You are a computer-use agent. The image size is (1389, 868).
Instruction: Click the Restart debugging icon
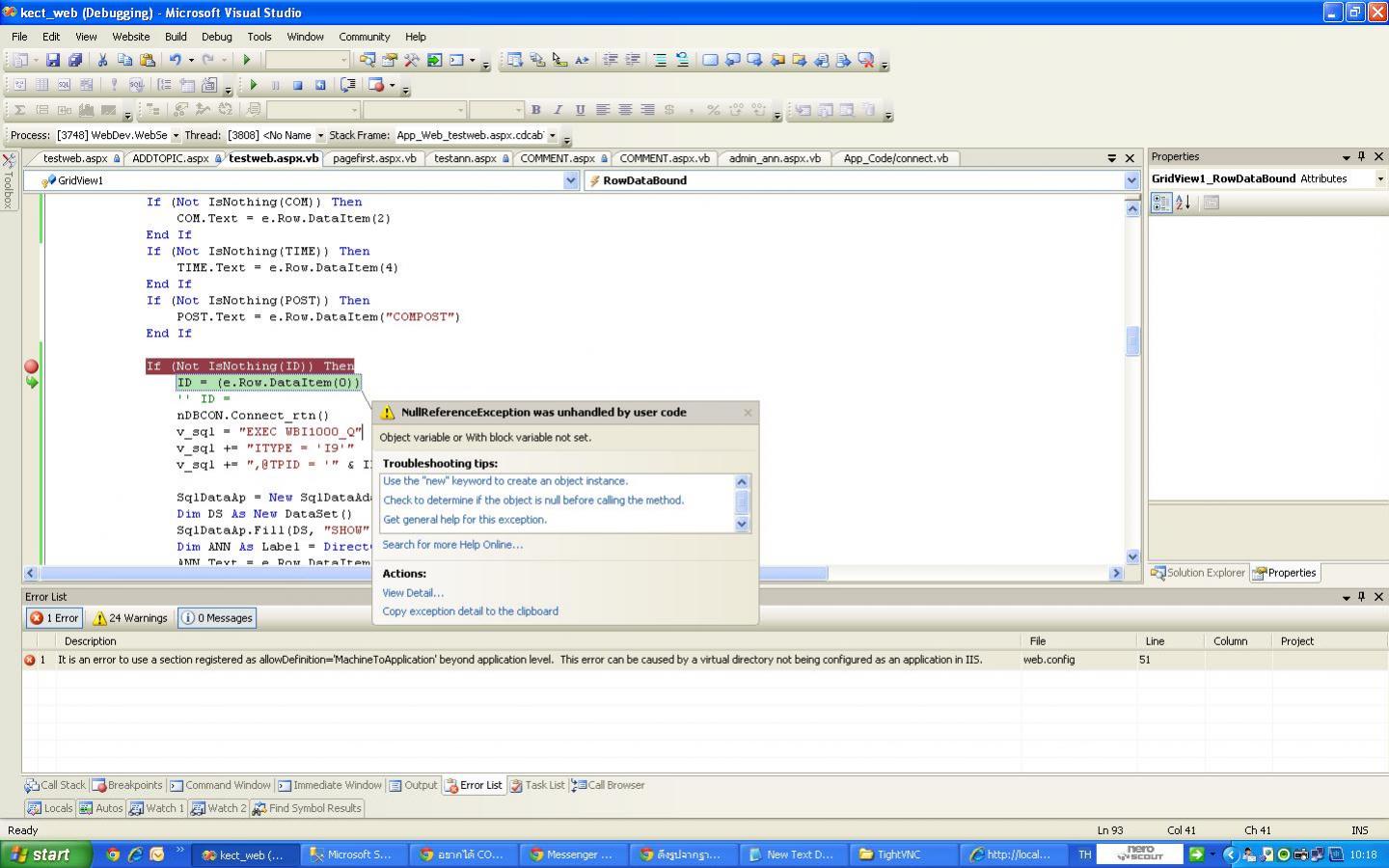[x=320, y=85]
